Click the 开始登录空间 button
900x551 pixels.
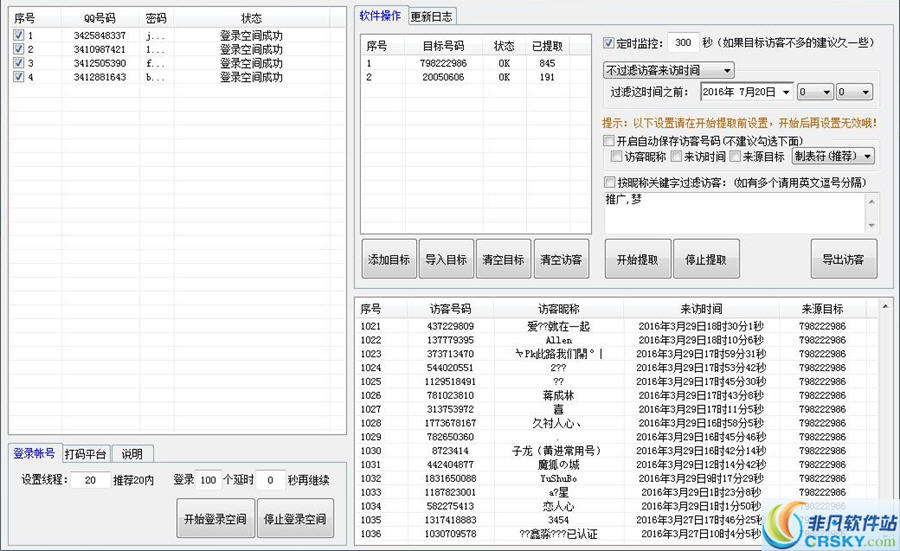click(x=215, y=519)
